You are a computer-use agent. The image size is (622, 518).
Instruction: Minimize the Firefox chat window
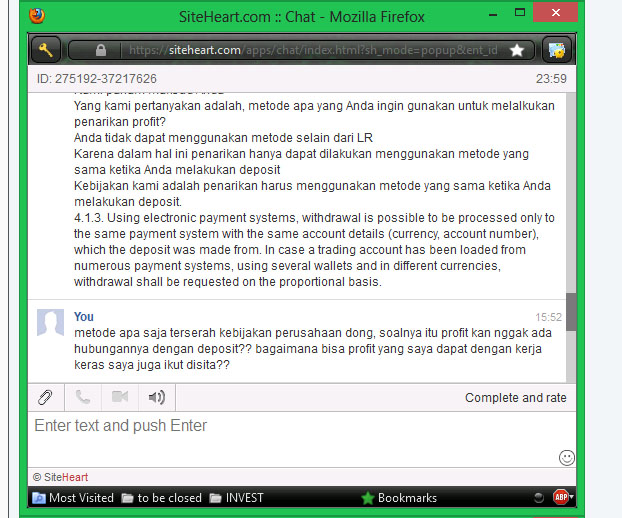493,15
